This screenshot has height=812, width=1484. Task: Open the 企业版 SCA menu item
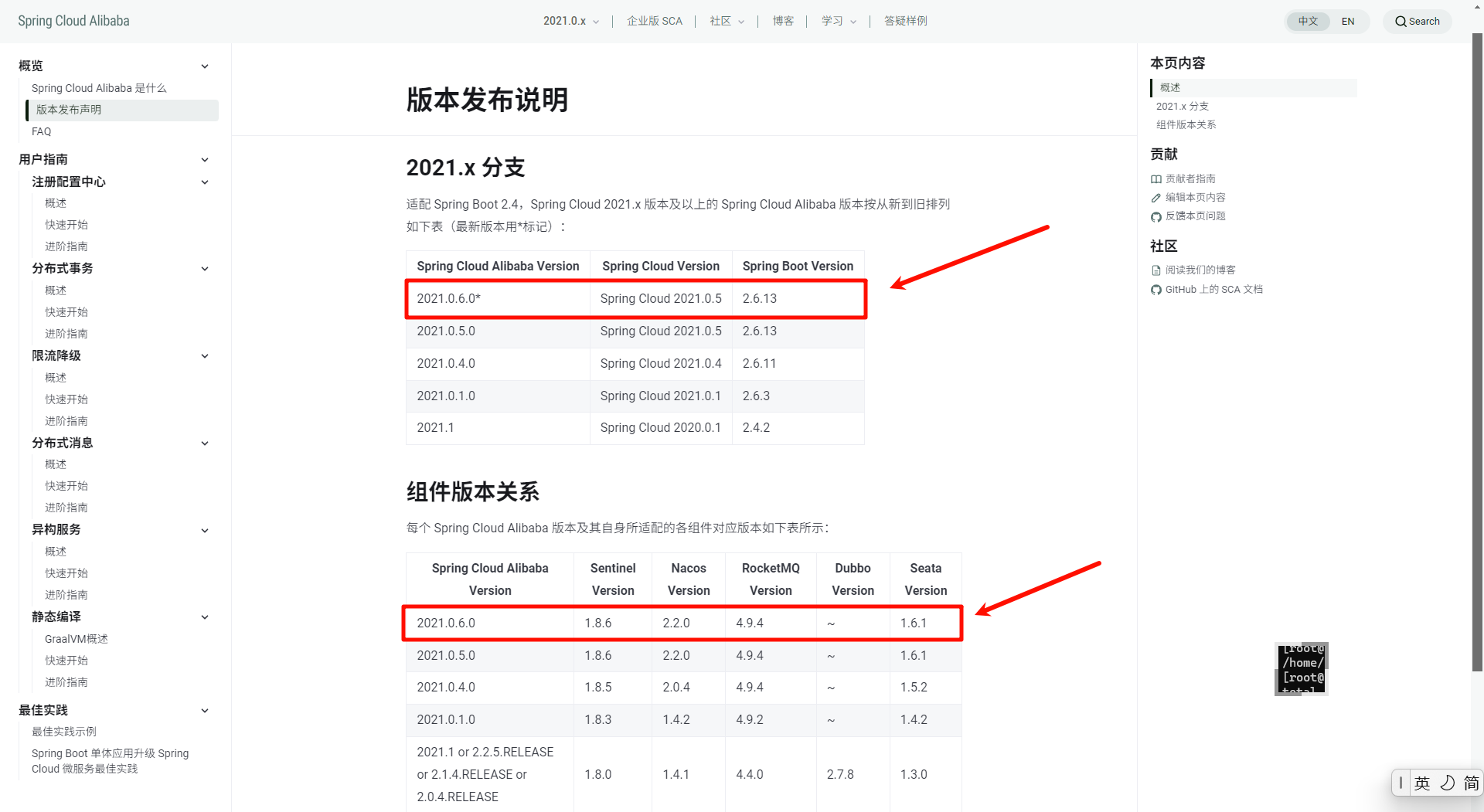pyautogui.click(x=655, y=21)
